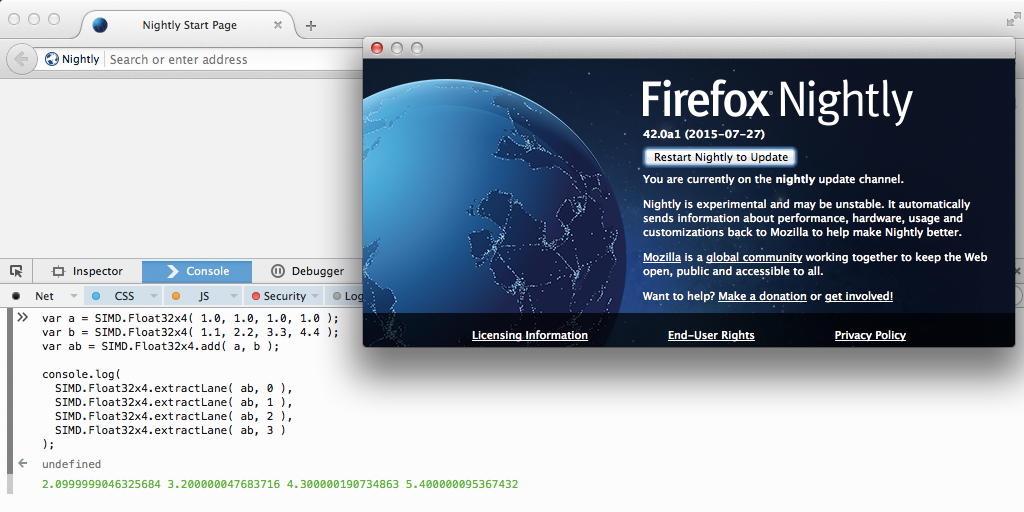This screenshot has height=512, width=1024.
Task: Click the Nightly globe identity icon
Action: tap(52, 59)
